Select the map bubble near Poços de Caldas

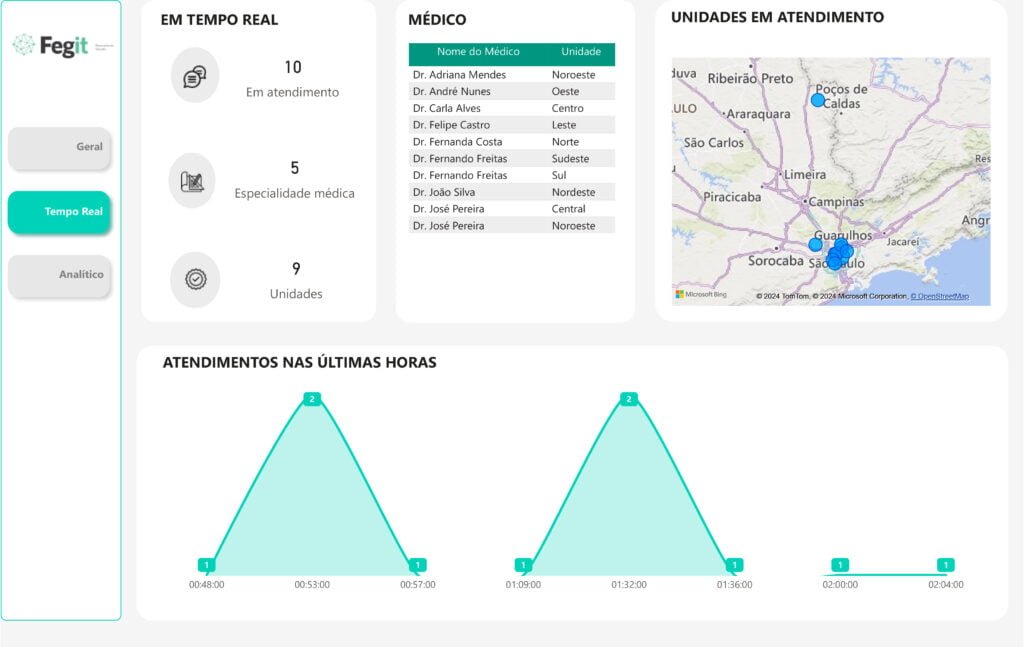pos(818,100)
